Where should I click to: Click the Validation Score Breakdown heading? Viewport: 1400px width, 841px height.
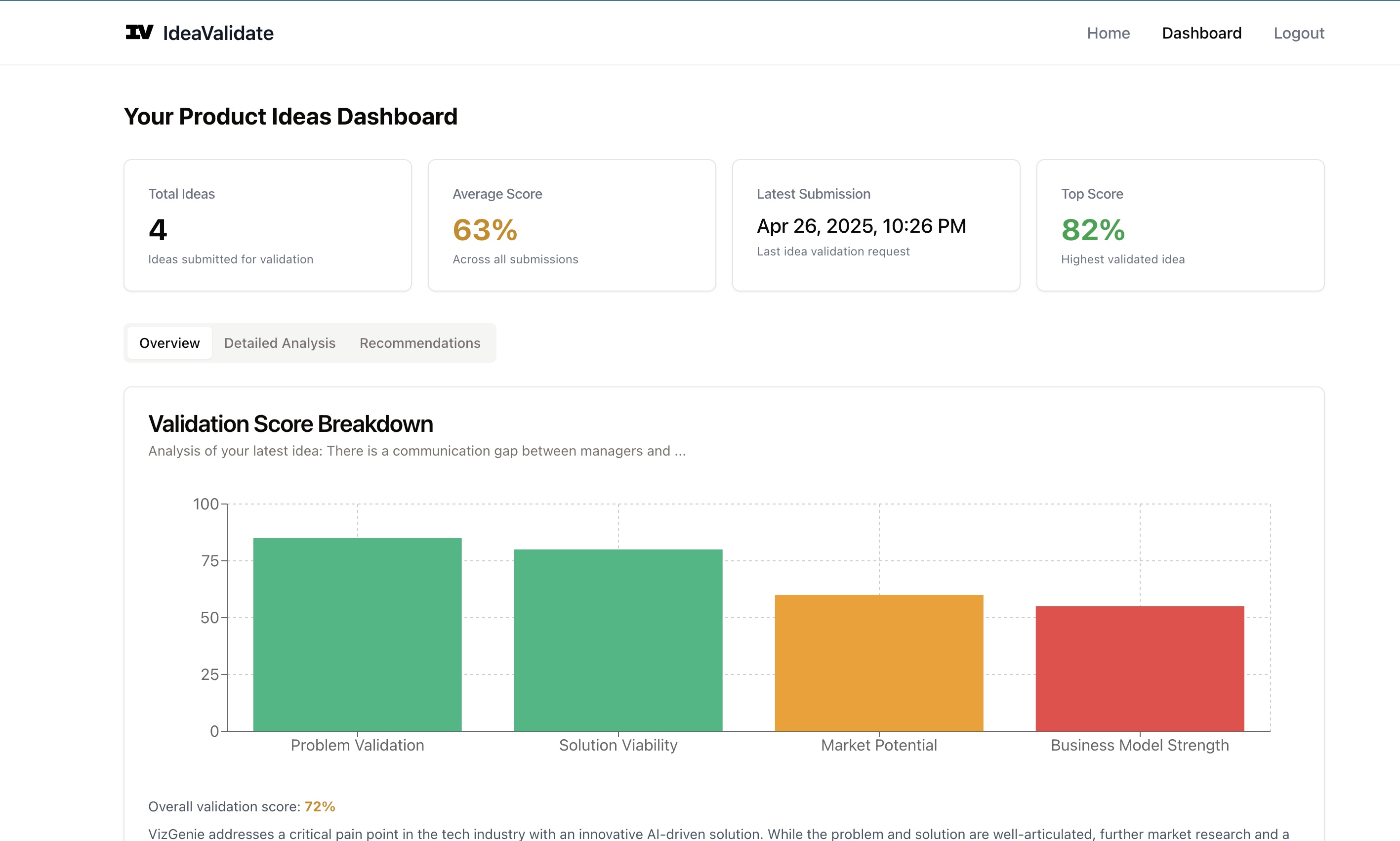pos(290,424)
